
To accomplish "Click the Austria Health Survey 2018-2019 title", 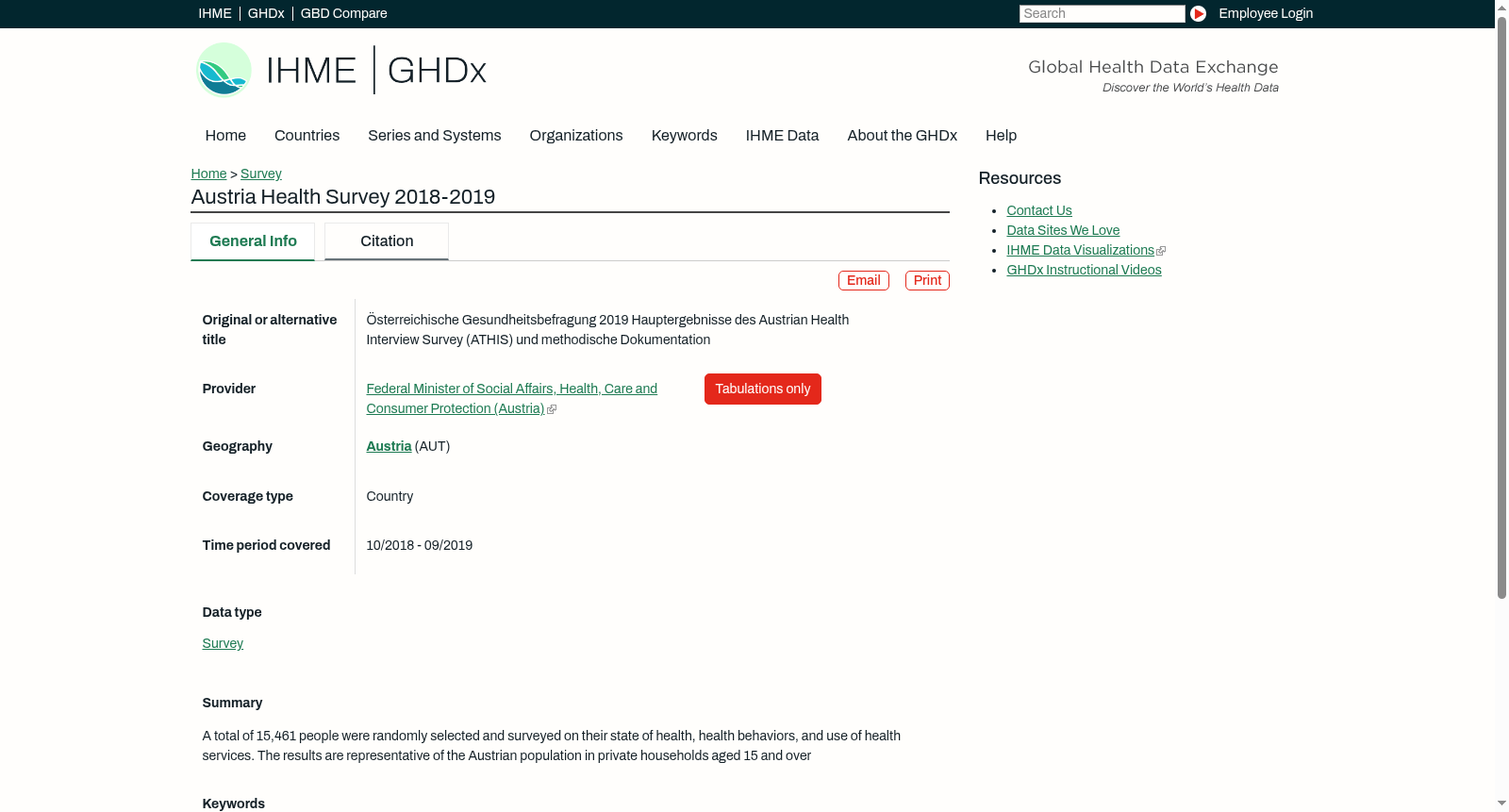I will [343, 196].
